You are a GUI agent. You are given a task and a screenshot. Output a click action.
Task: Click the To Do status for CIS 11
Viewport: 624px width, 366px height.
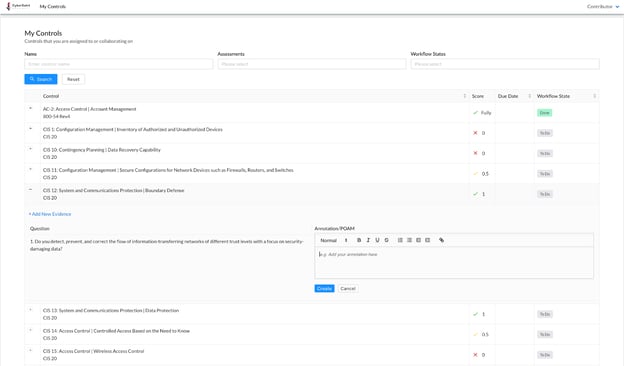[x=545, y=174]
